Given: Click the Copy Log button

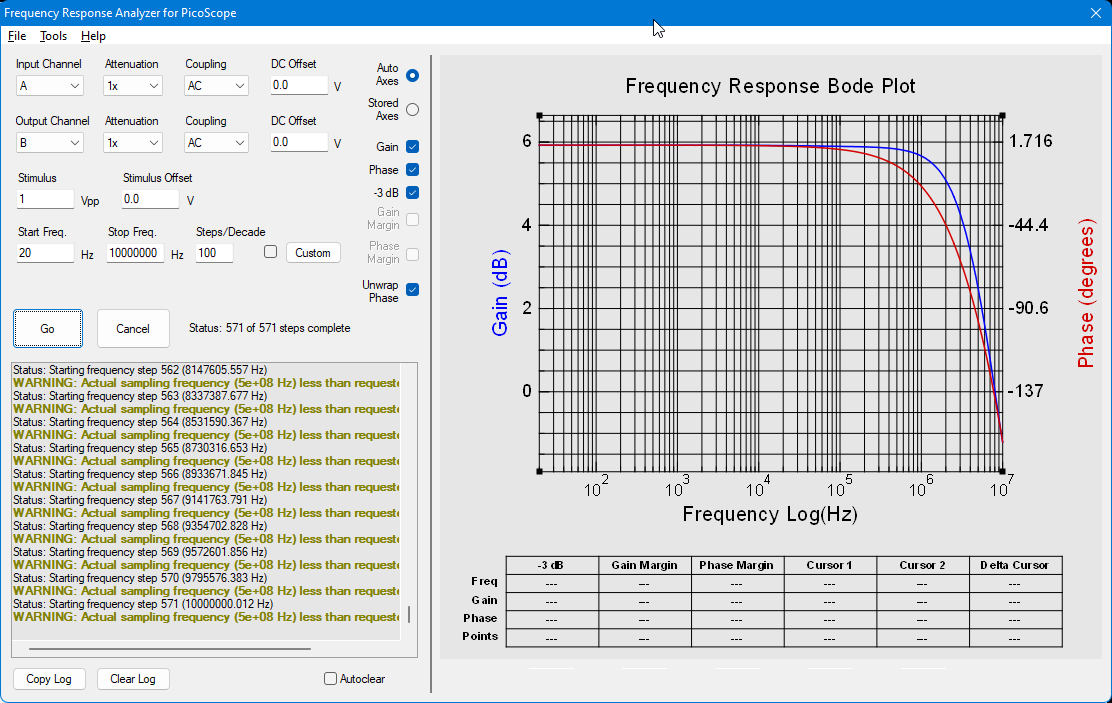Looking at the screenshot, I should point(49,679).
